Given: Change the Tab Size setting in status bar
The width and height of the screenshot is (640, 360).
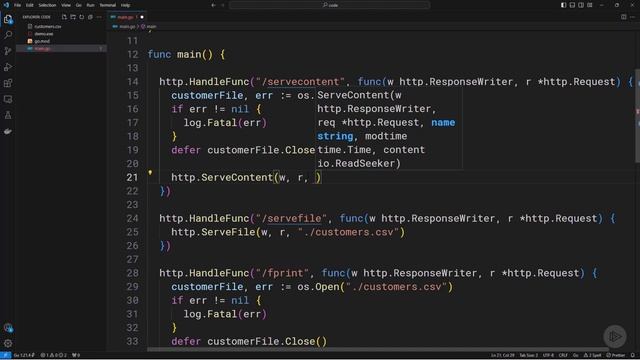Looking at the screenshot, I should [528, 356].
